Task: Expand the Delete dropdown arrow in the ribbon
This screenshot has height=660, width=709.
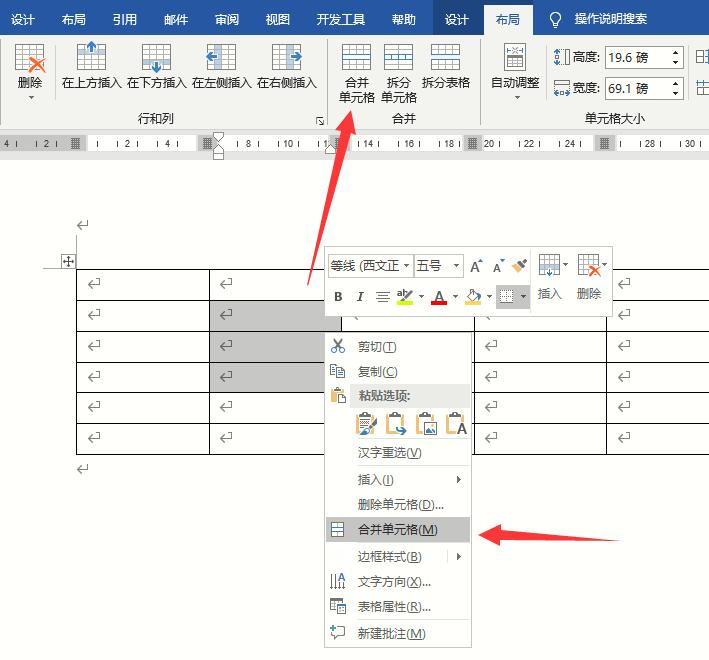Action: point(31,98)
